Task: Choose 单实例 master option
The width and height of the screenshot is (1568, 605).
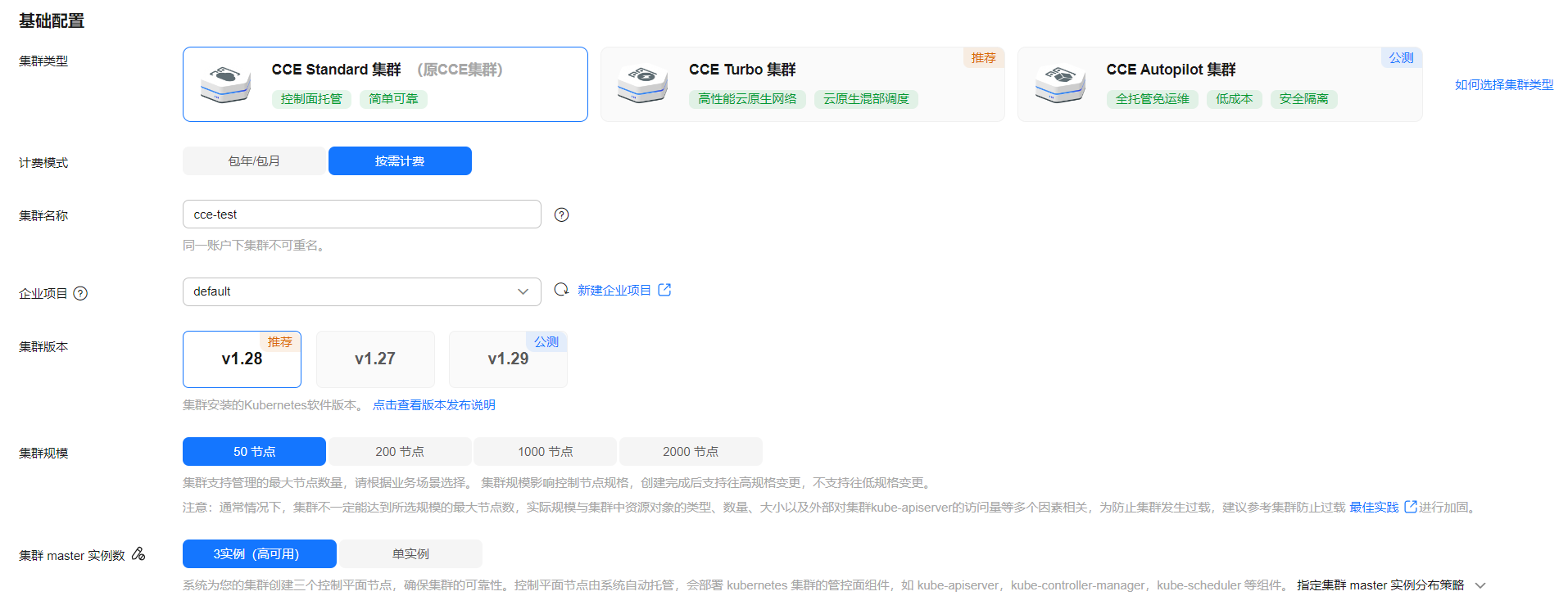Action: (x=410, y=554)
